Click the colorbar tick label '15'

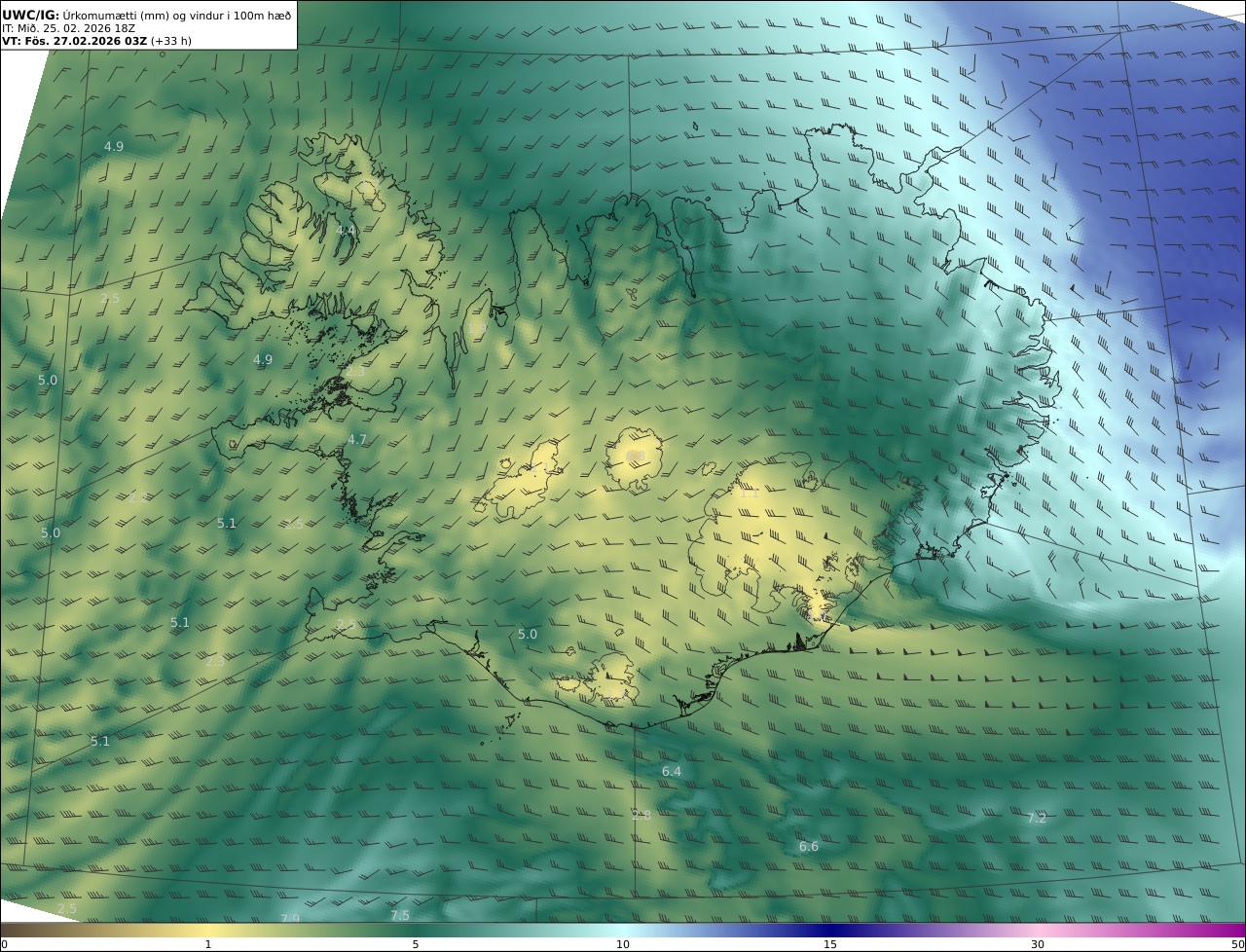pos(830,944)
